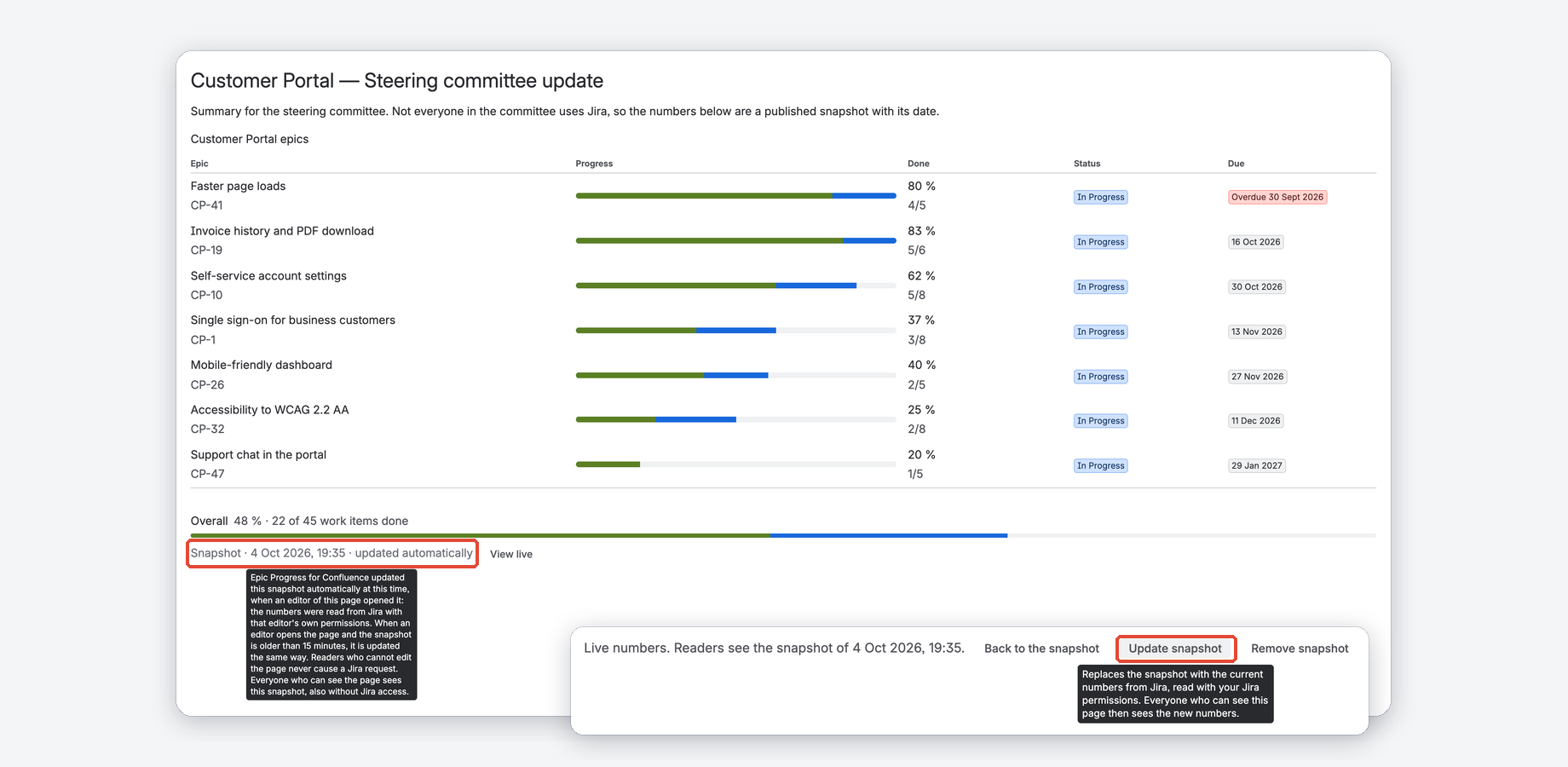
Task: Click the Status column header
Action: pyautogui.click(x=1087, y=164)
